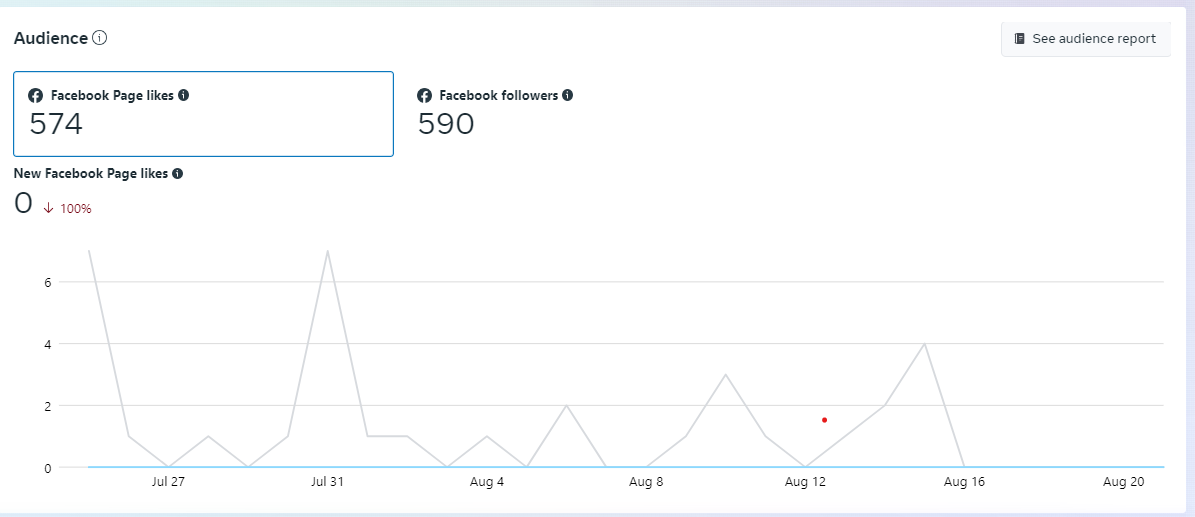Click info icon beside New Facebook Page likes
The height and width of the screenshot is (517, 1195).
pyautogui.click(x=178, y=173)
